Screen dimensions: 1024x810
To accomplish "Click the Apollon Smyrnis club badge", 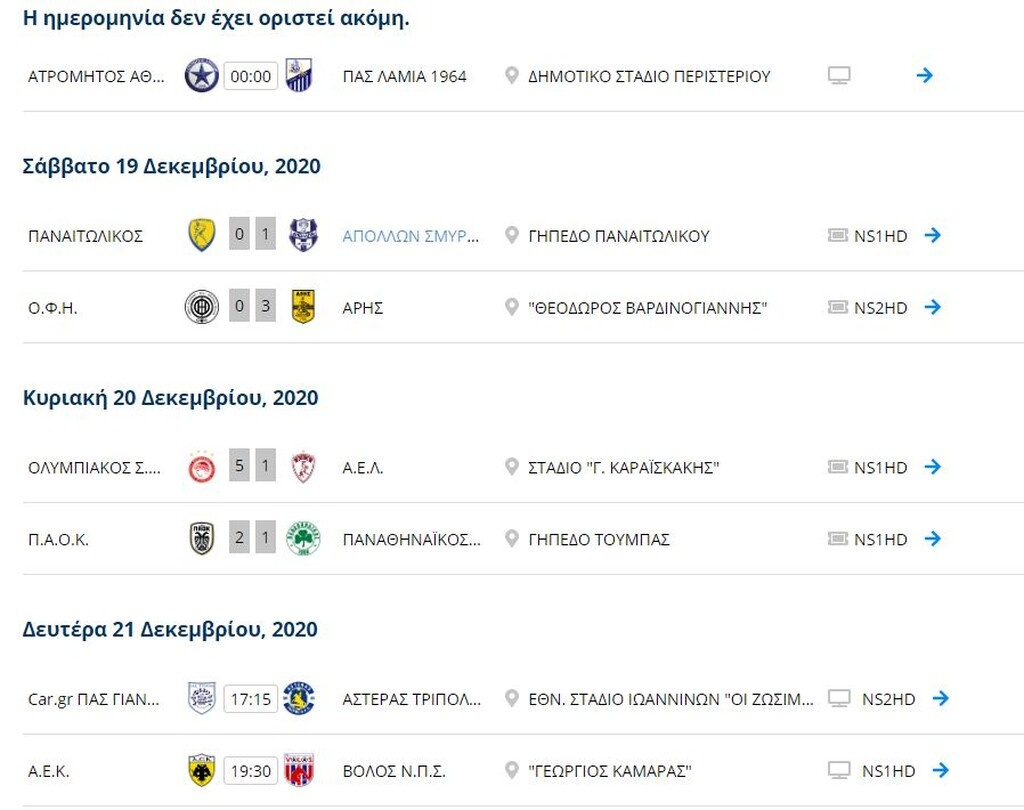I will 304,235.
